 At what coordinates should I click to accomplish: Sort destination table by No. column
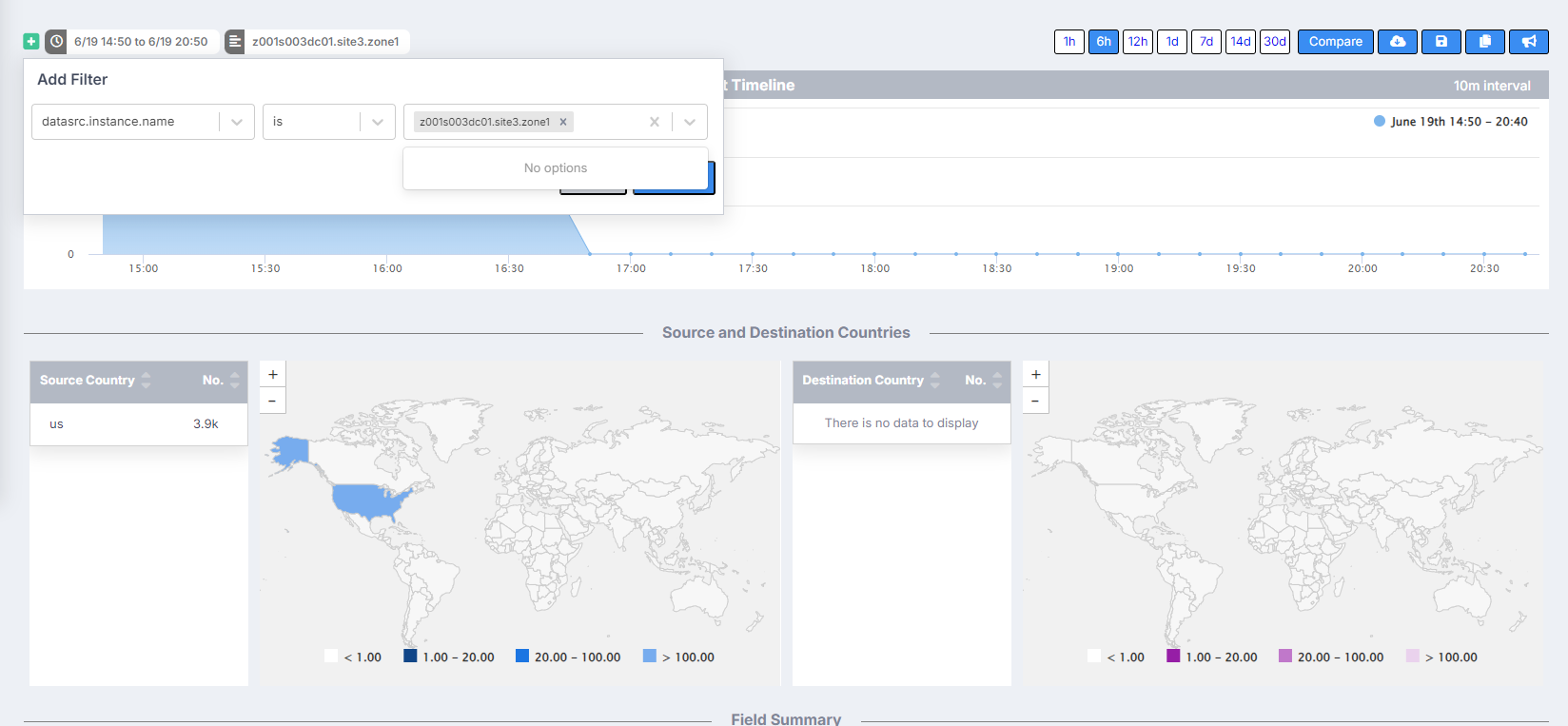pyautogui.click(x=984, y=381)
